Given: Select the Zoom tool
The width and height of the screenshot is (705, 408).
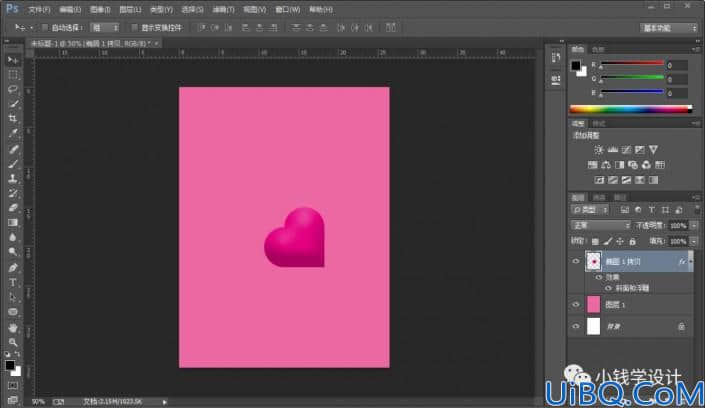Looking at the screenshot, I should point(13,342).
